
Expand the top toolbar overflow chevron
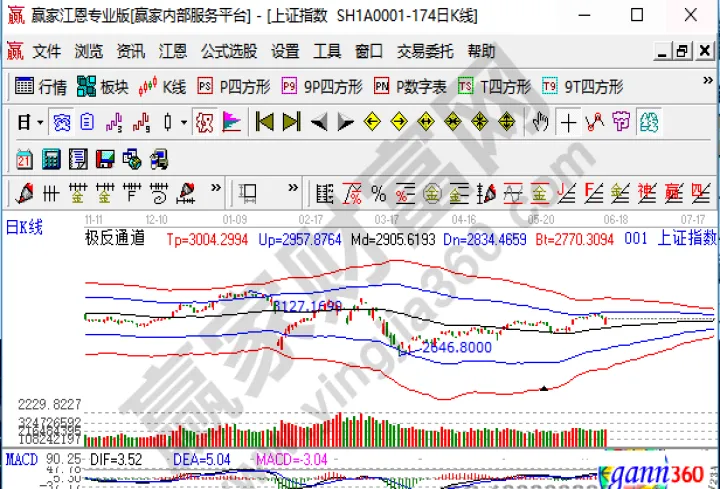click(x=708, y=80)
